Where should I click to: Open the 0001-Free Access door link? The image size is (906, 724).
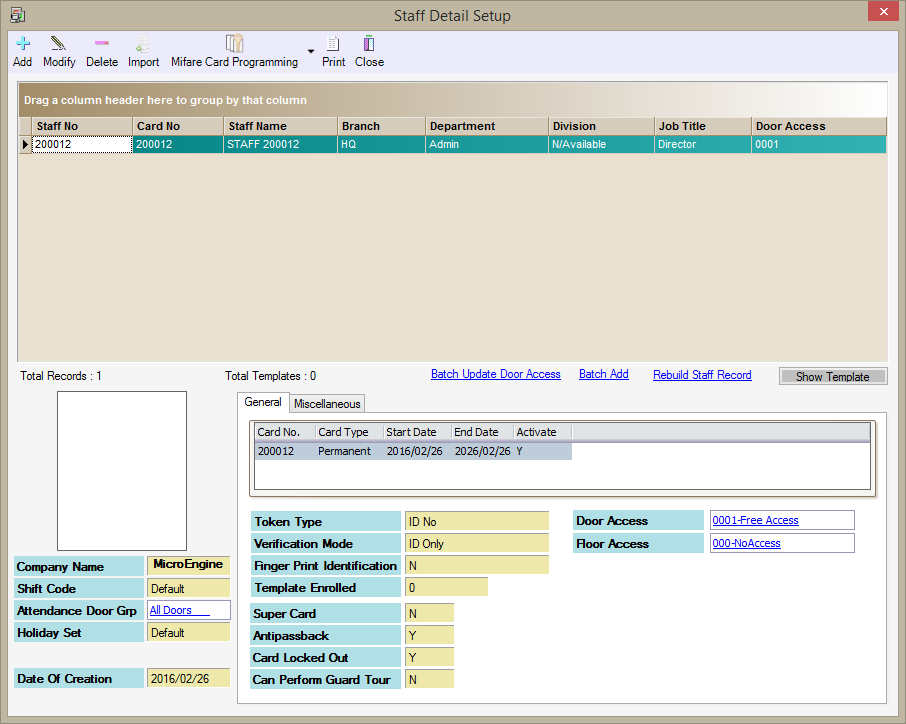click(754, 520)
